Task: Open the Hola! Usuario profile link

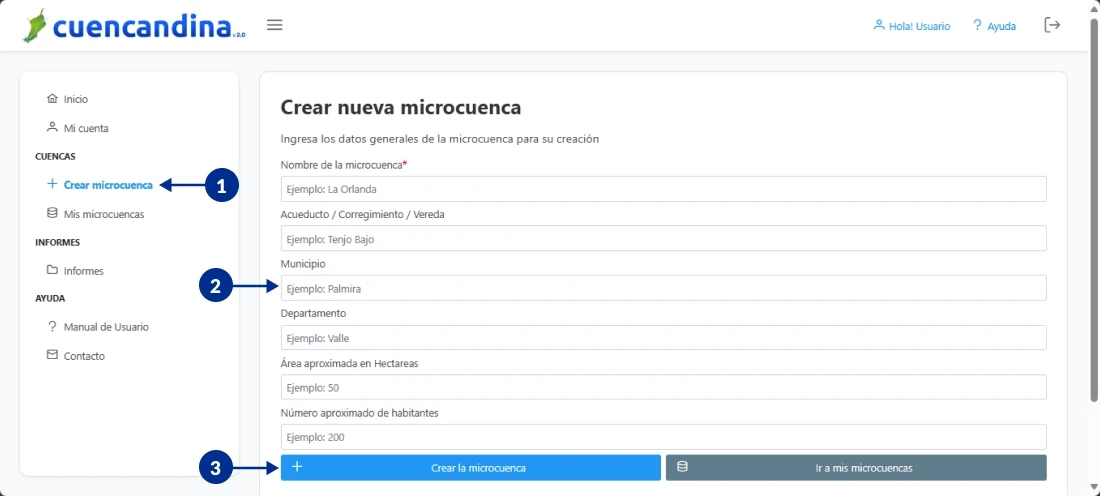Action: pyautogui.click(x=911, y=26)
